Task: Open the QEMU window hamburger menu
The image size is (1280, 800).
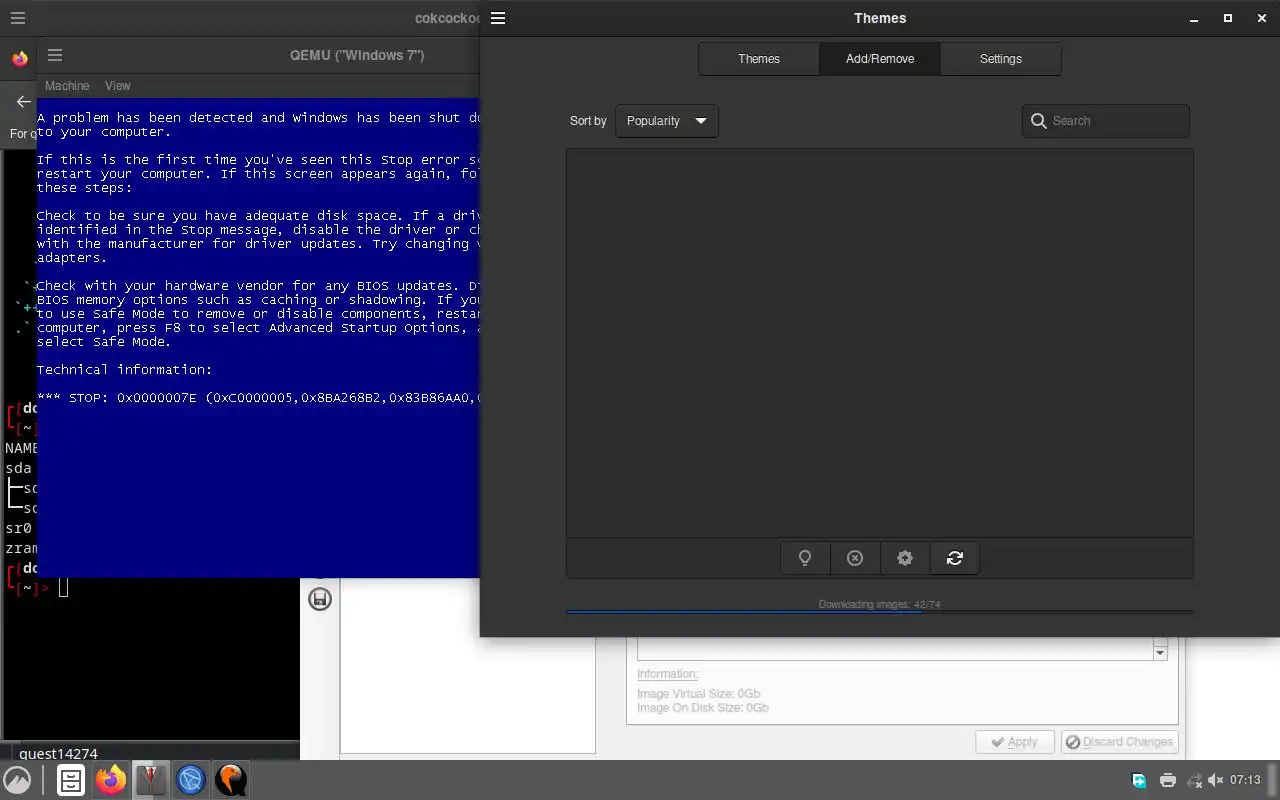Action: (x=55, y=55)
